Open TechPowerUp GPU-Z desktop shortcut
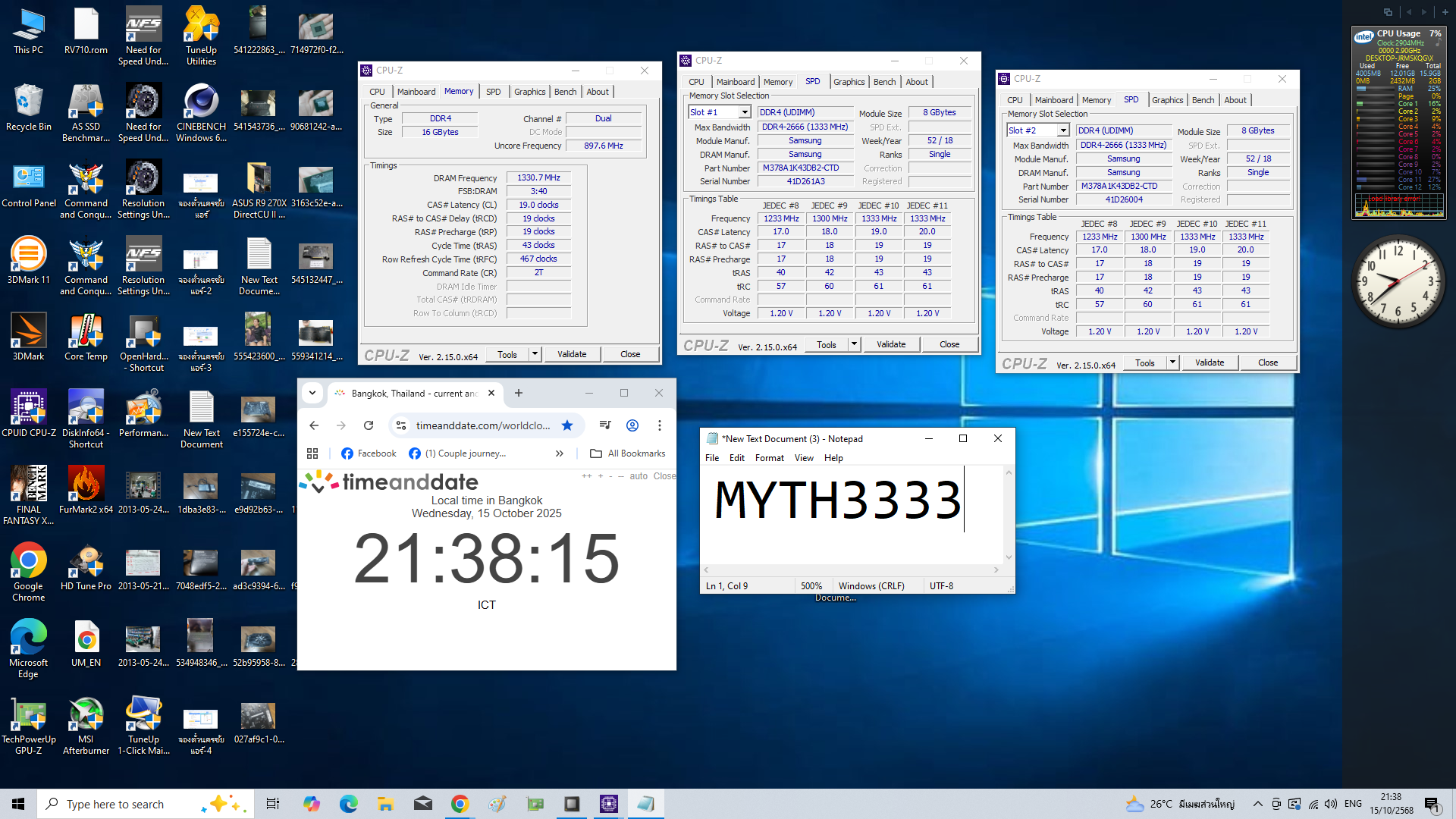The image size is (1456, 819). coord(28,716)
